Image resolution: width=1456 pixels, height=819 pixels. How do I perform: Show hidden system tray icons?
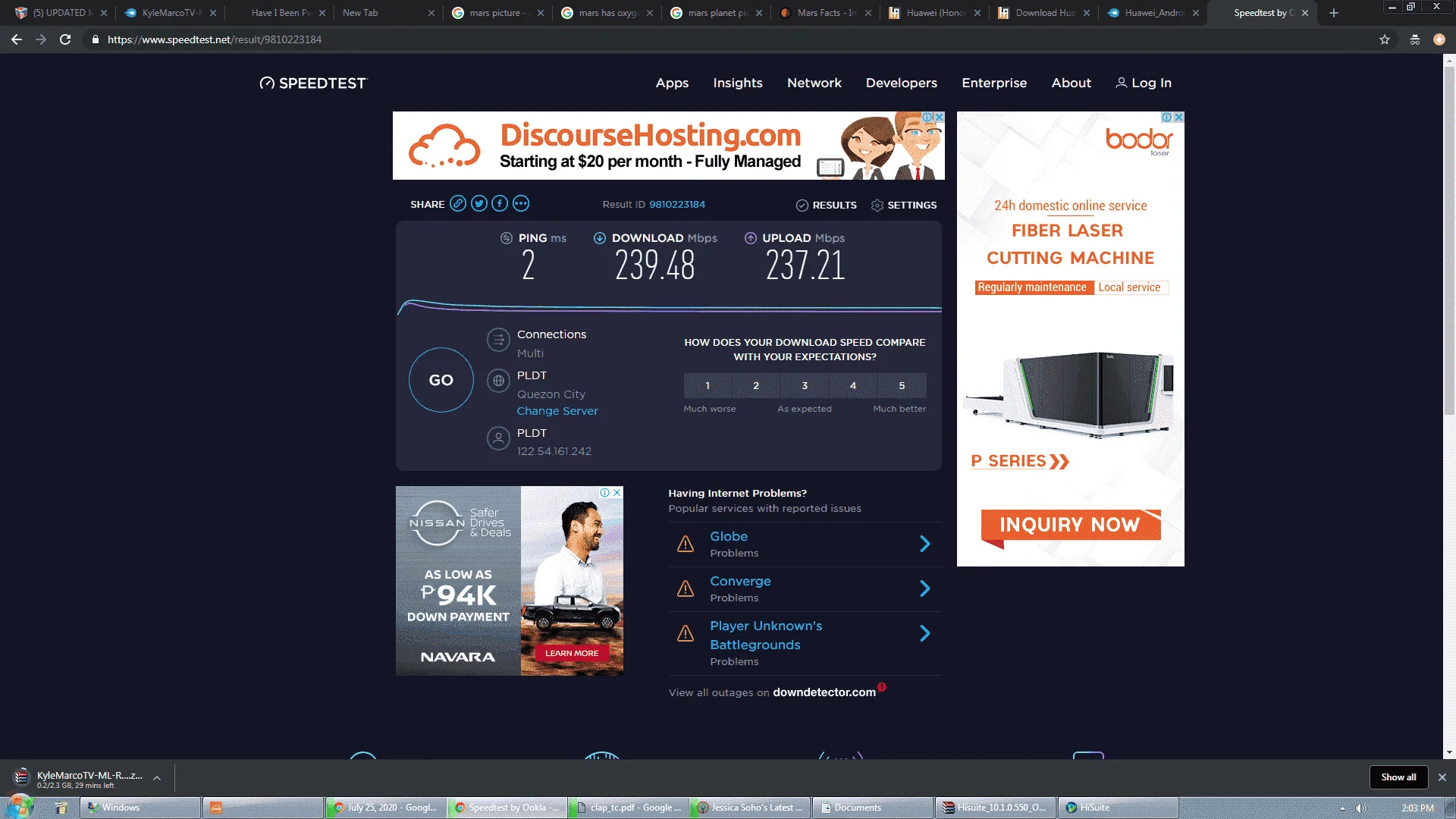click(1342, 808)
